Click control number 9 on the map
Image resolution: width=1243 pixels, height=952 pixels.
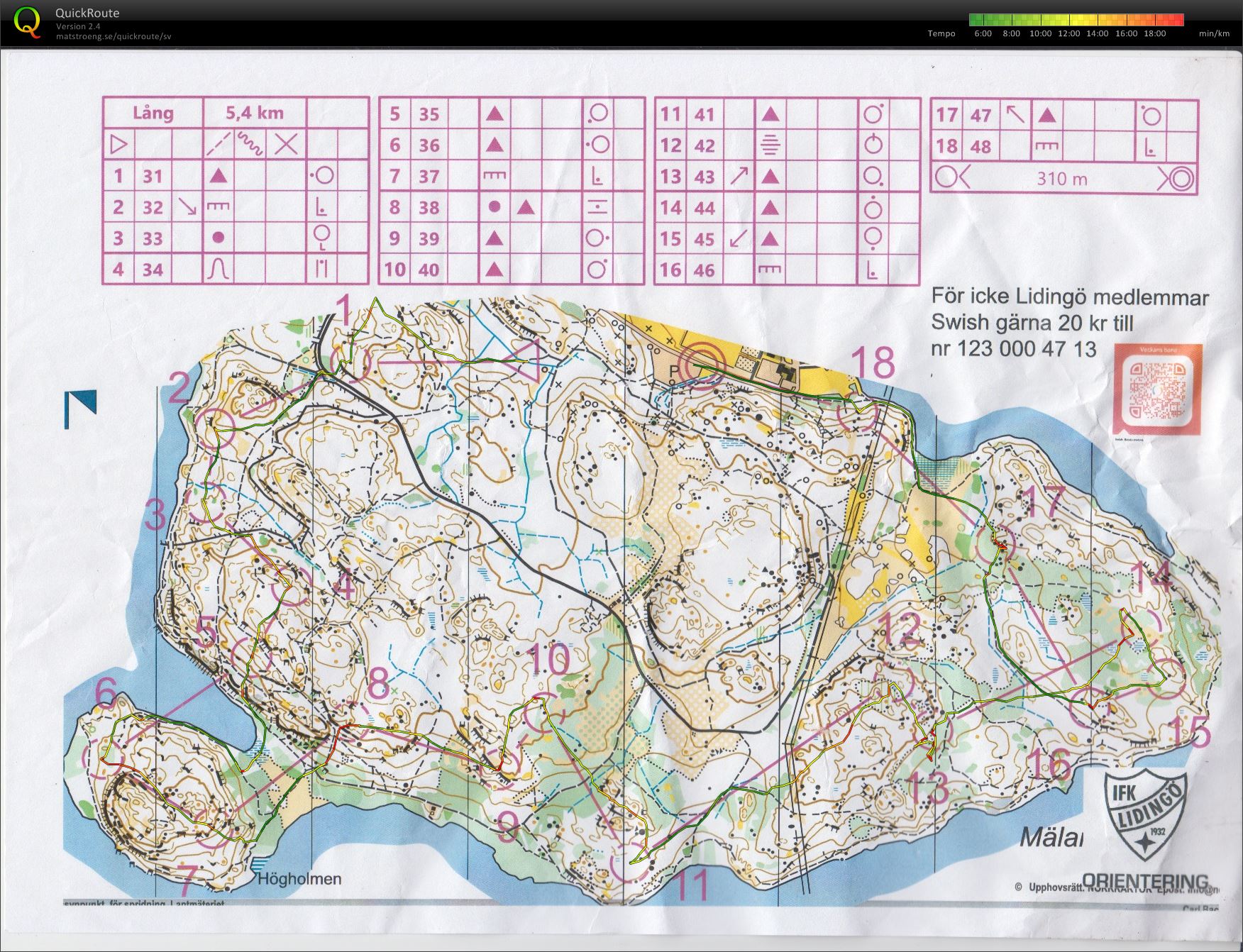pyautogui.click(x=507, y=826)
